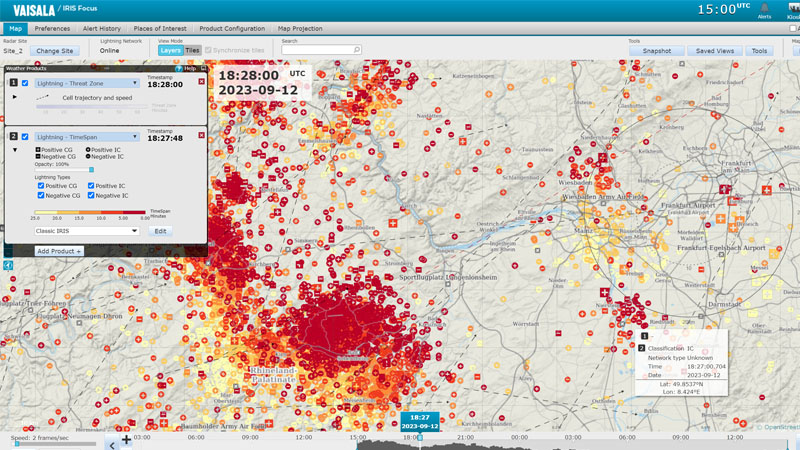
Task: Adjust the TimeSpan opacity slider handle
Action: tap(91, 170)
